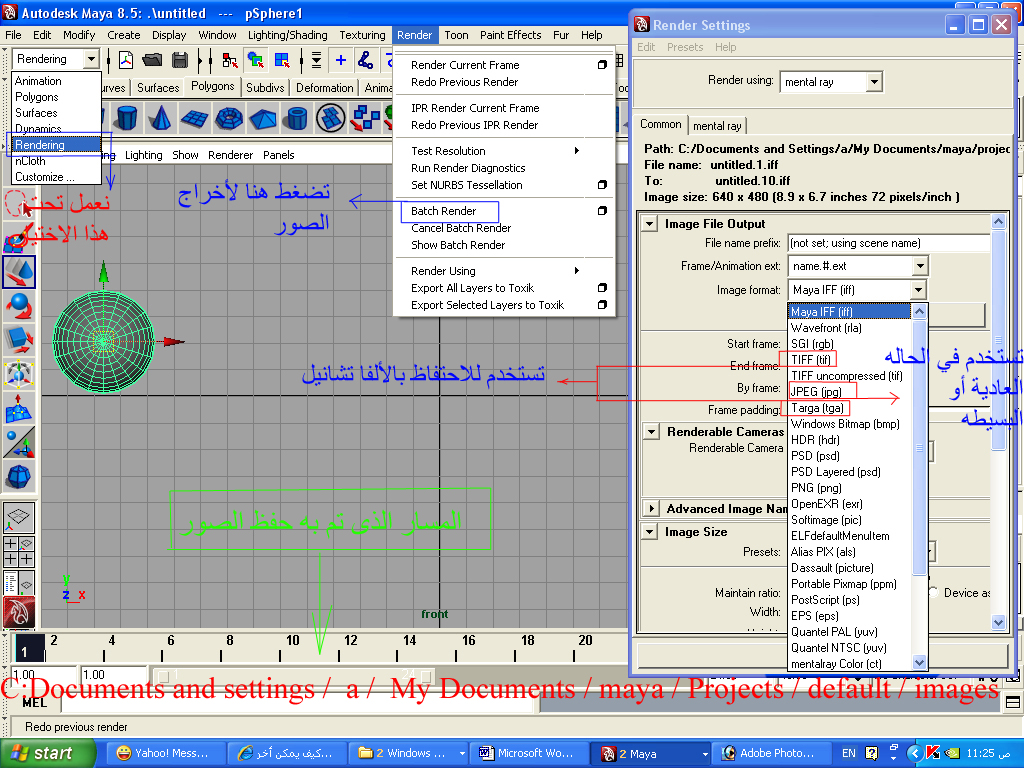Collapse the Image Size section
The height and width of the screenshot is (768, 1024).
coord(649,532)
